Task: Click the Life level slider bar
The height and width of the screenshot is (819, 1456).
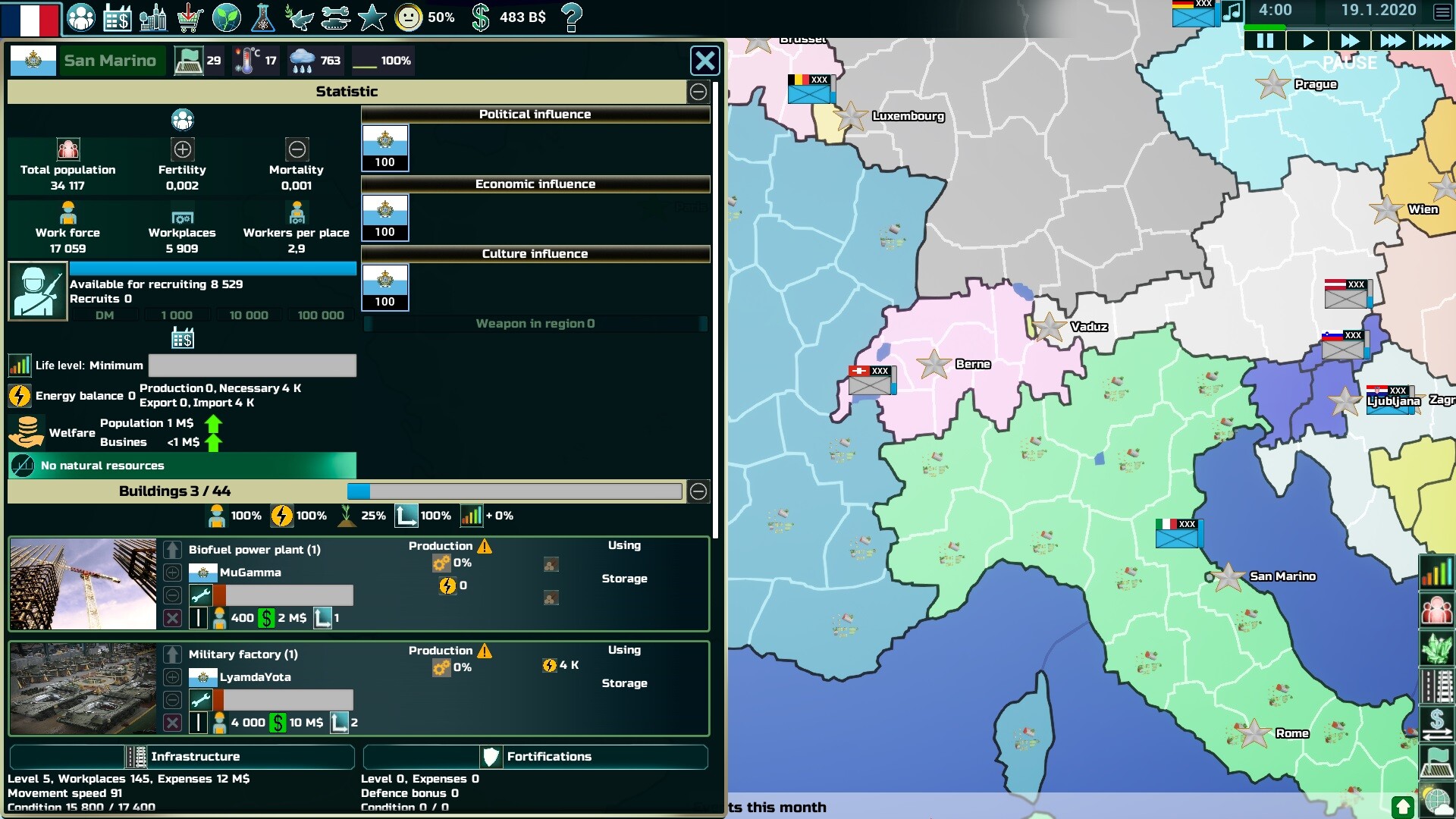Action: tap(252, 366)
